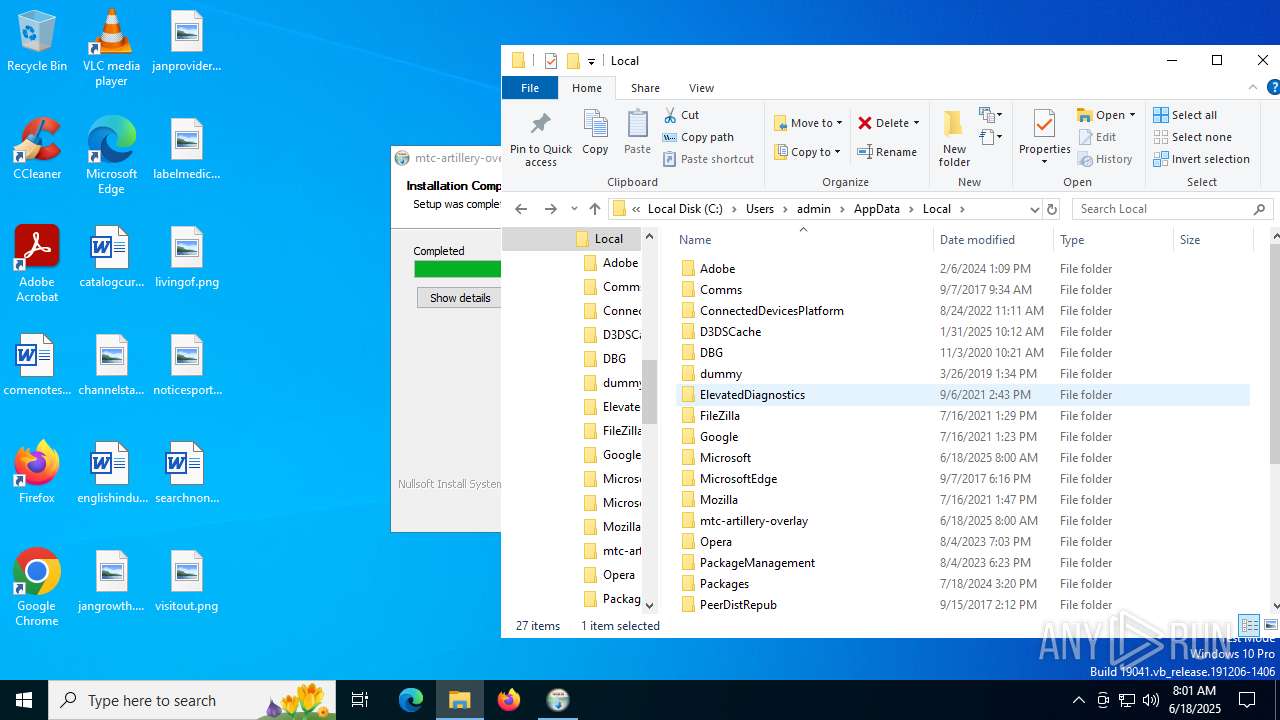Switch to the View tab
The image size is (1280, 720).
(x=701, y=88)
